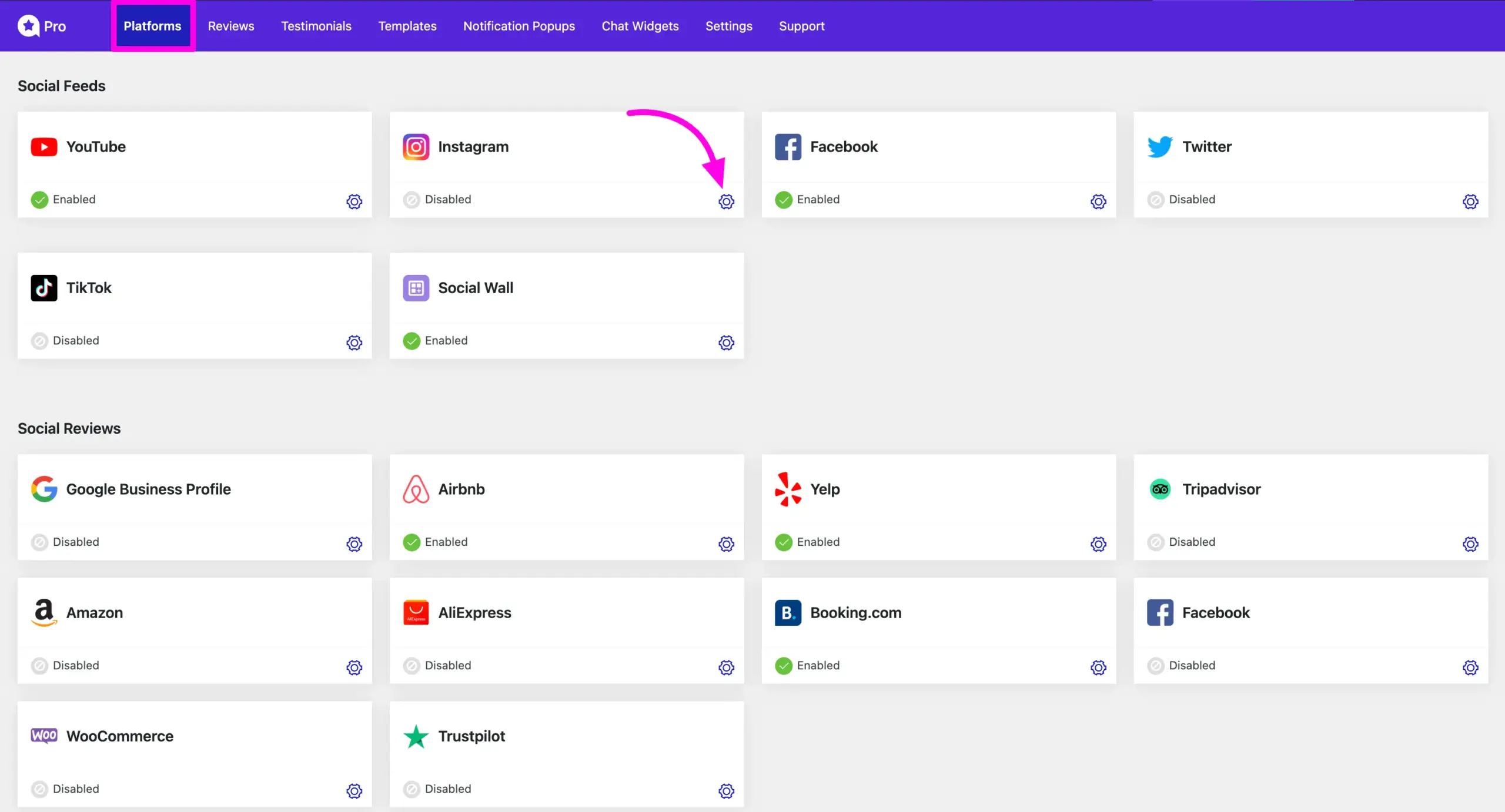
Task: Open the Support tab
Action: (x=802, y=26)
